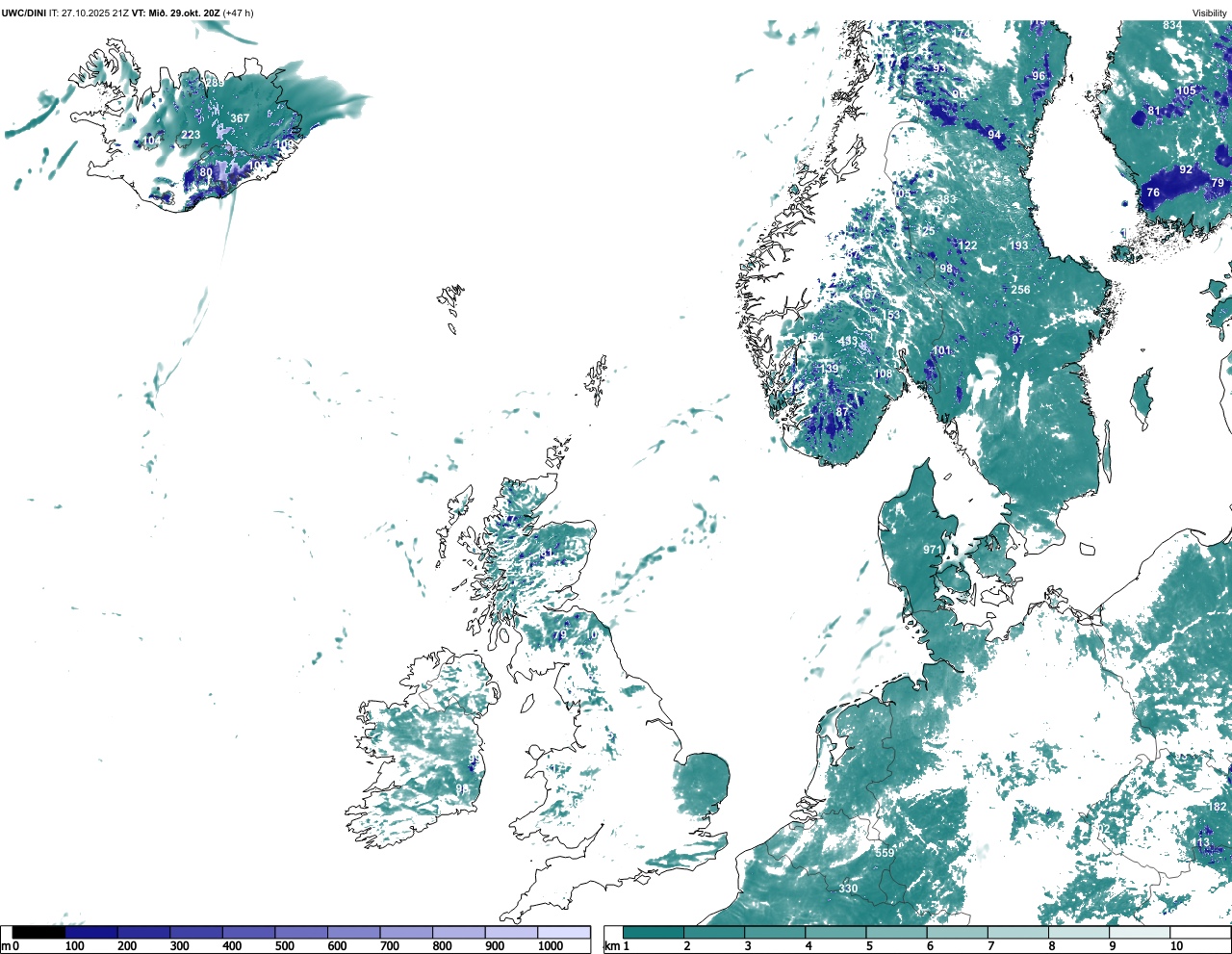
Task: Click the '80' value over southern Iceland
Action: [x=206, y=173]
